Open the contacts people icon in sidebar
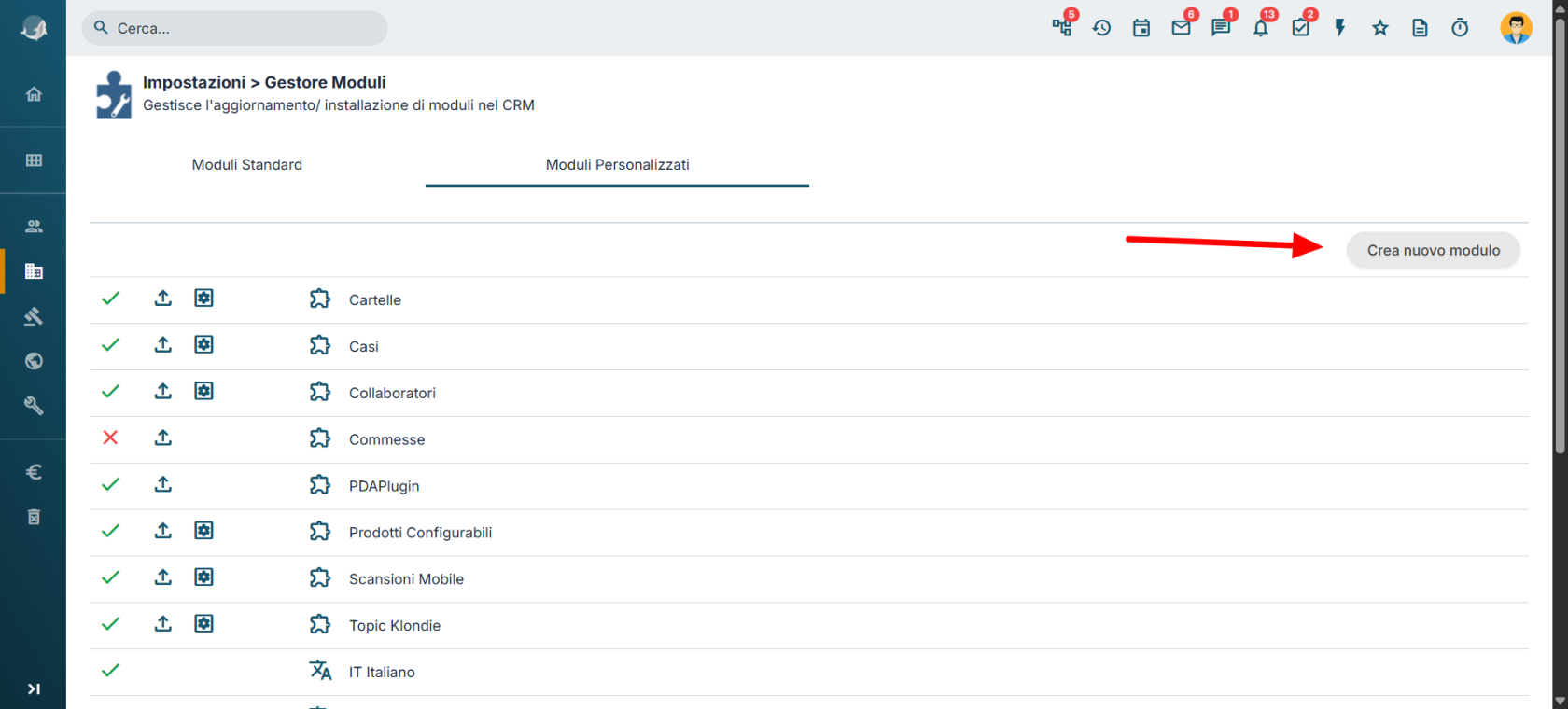This screenshot has height=709, width=1568. [x=34, y=227]
